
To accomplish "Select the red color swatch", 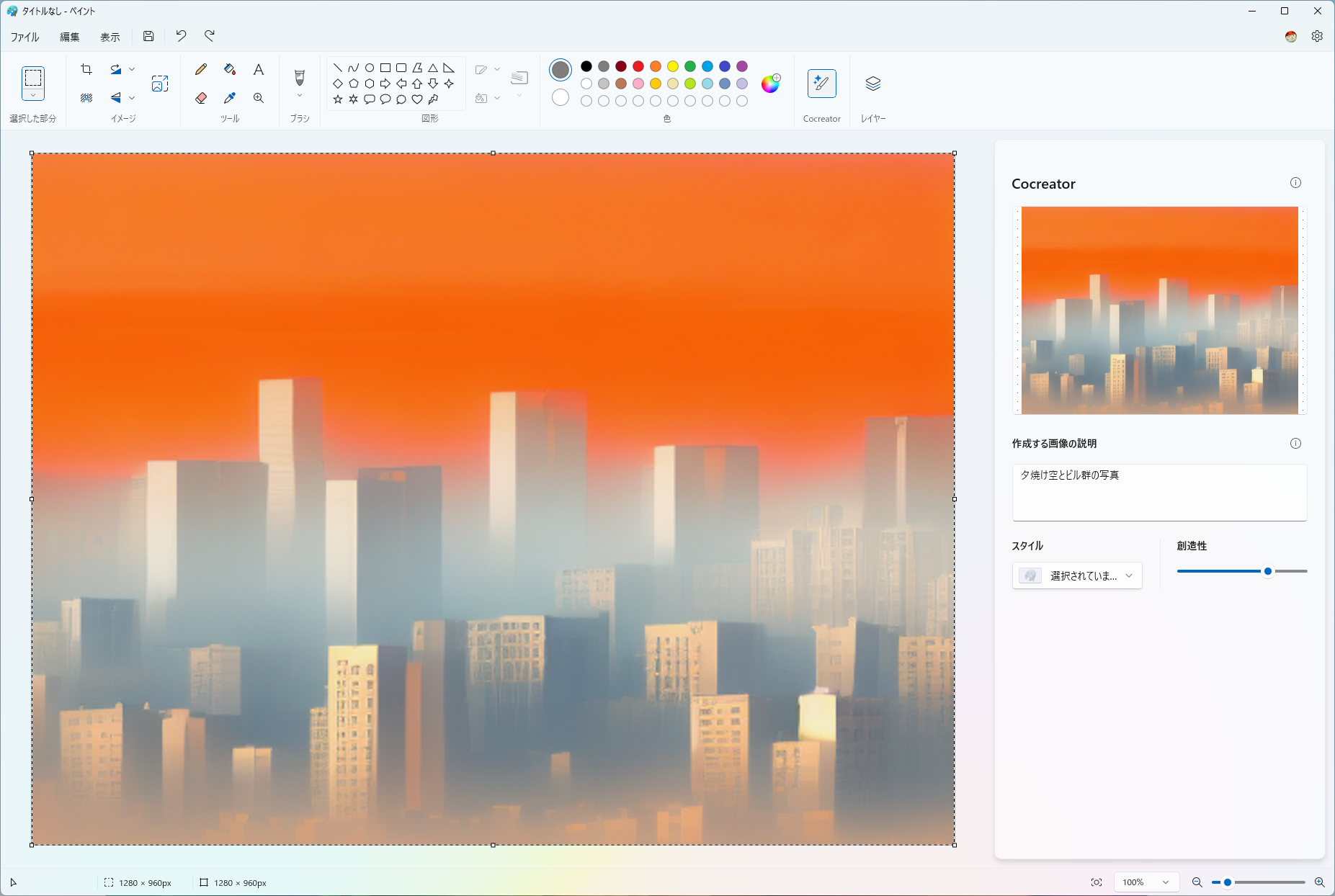I will [x=638, y=66].
